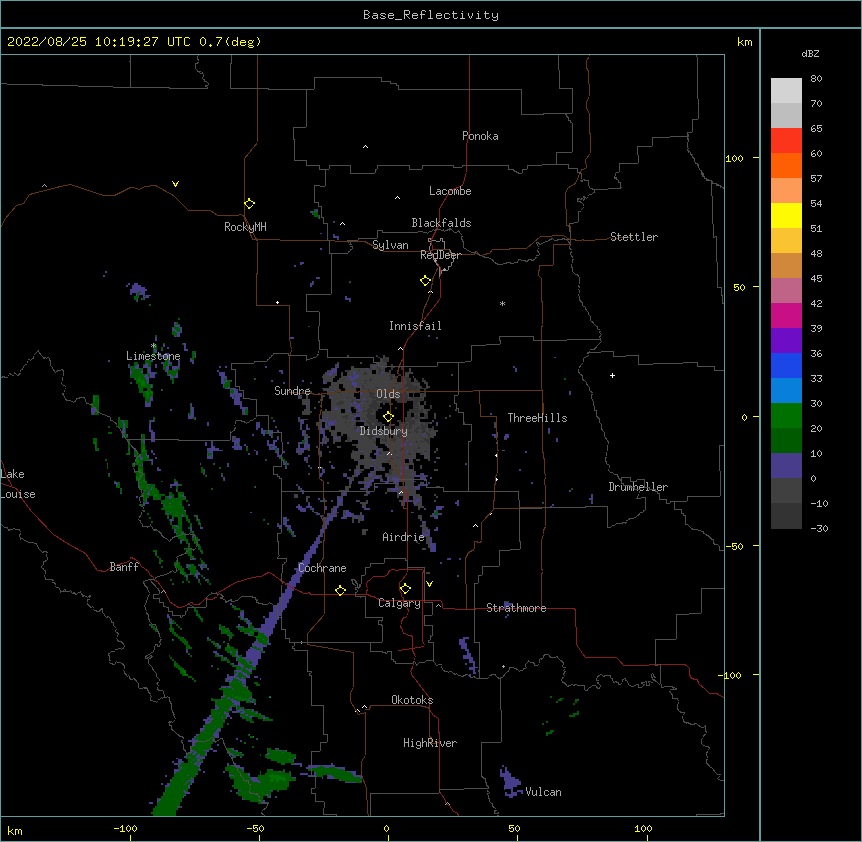Click the yellow diamond radar-site marker near Olds
Image resolution: width=862 pixels, height=842 pixels.
[388, 417]
